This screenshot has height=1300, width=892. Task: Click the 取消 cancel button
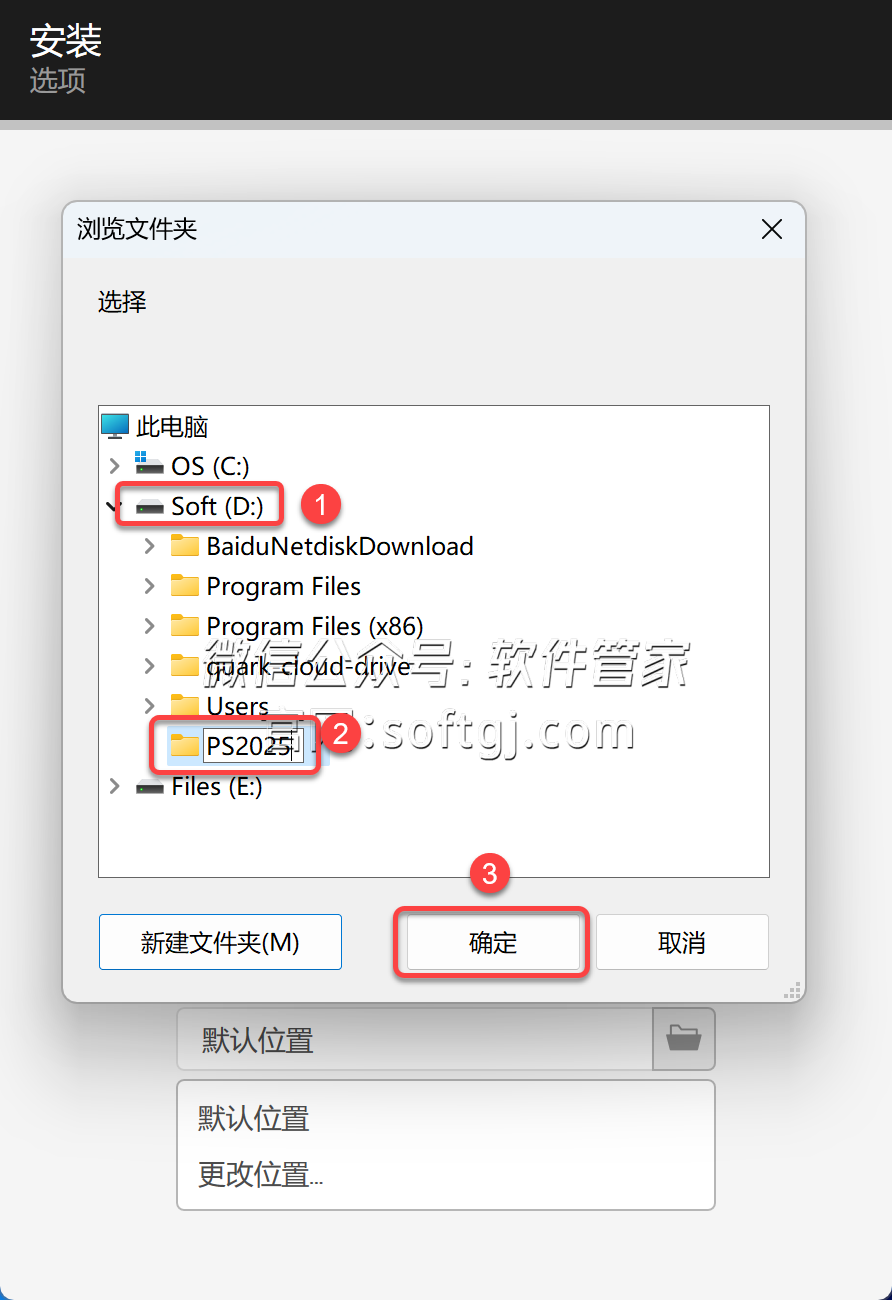pos(682,942)
